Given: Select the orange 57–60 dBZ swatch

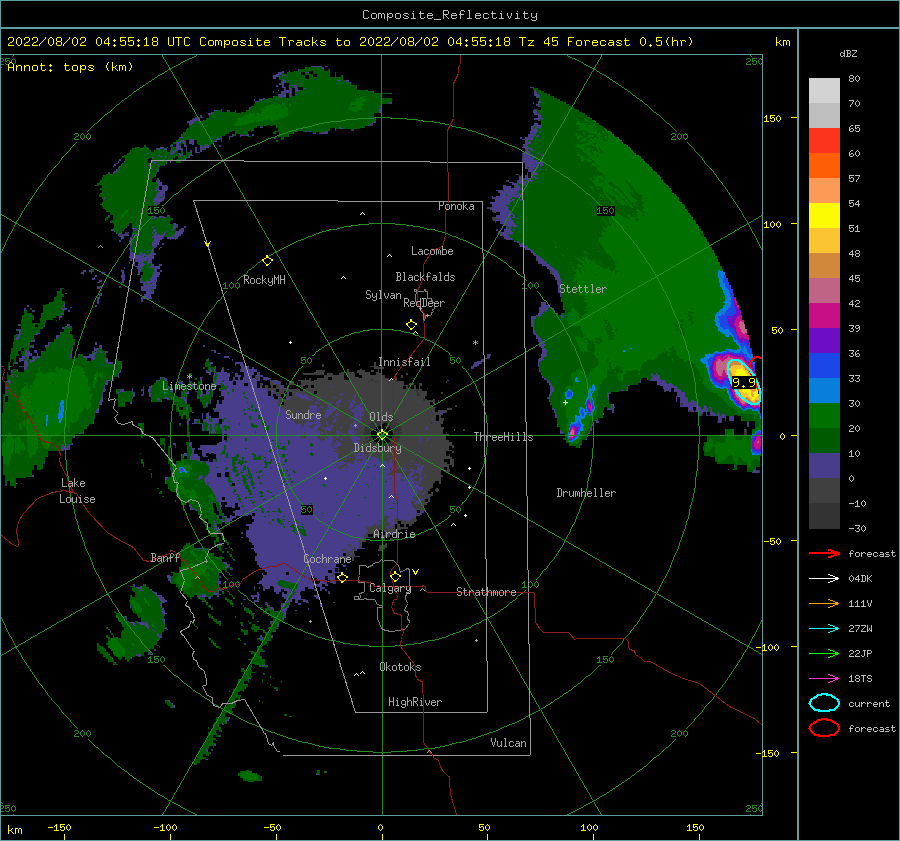Looking at the screenshot, I should pos(824,166).
